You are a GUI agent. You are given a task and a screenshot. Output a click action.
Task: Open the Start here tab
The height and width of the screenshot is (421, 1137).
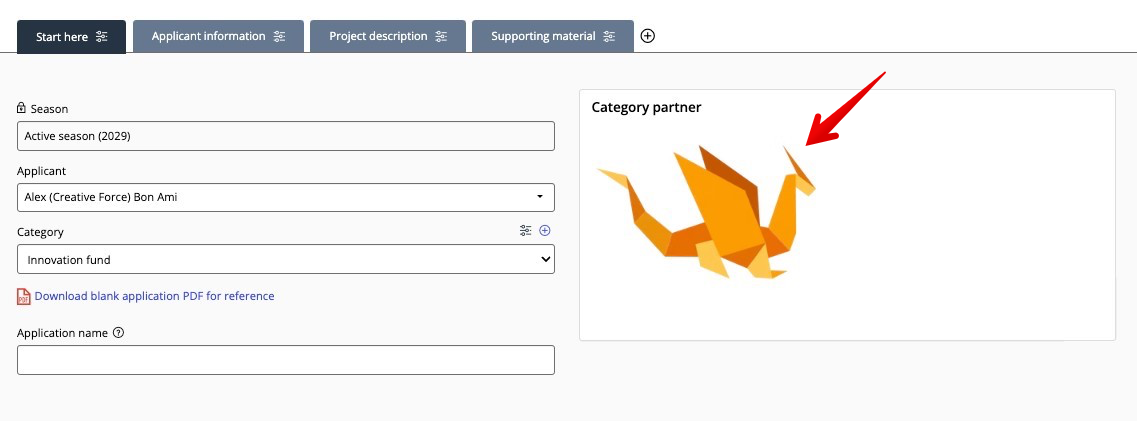click(71, 36)
